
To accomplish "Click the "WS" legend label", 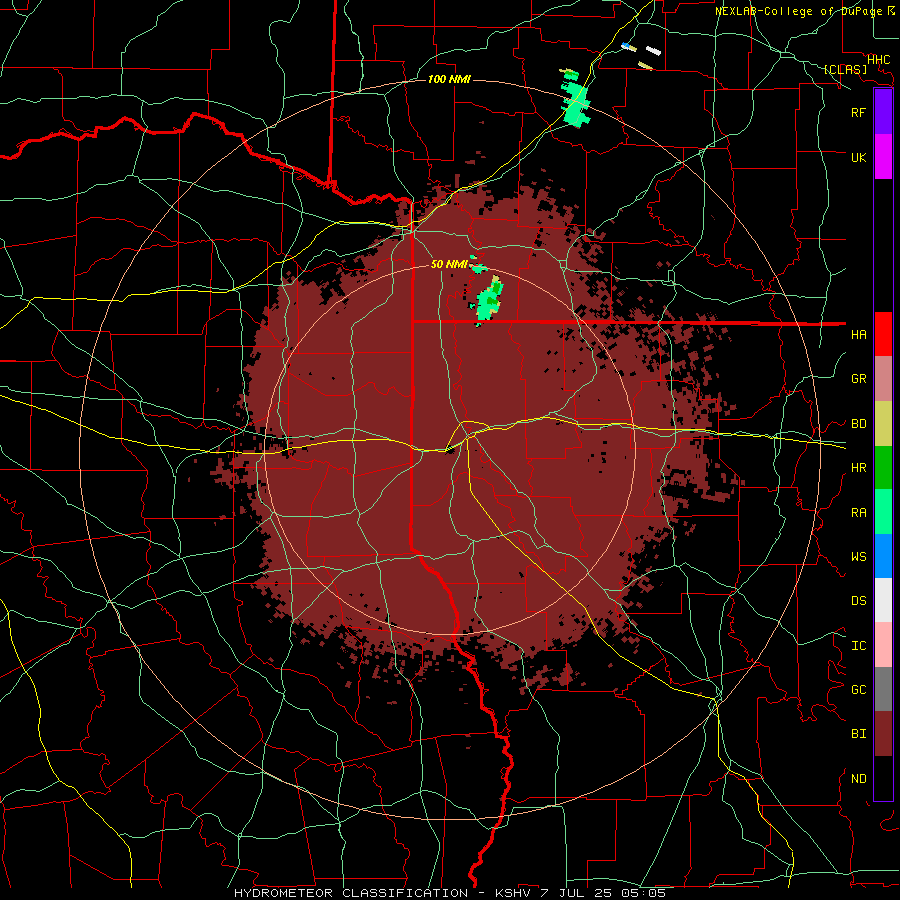I will coord(858,556).
